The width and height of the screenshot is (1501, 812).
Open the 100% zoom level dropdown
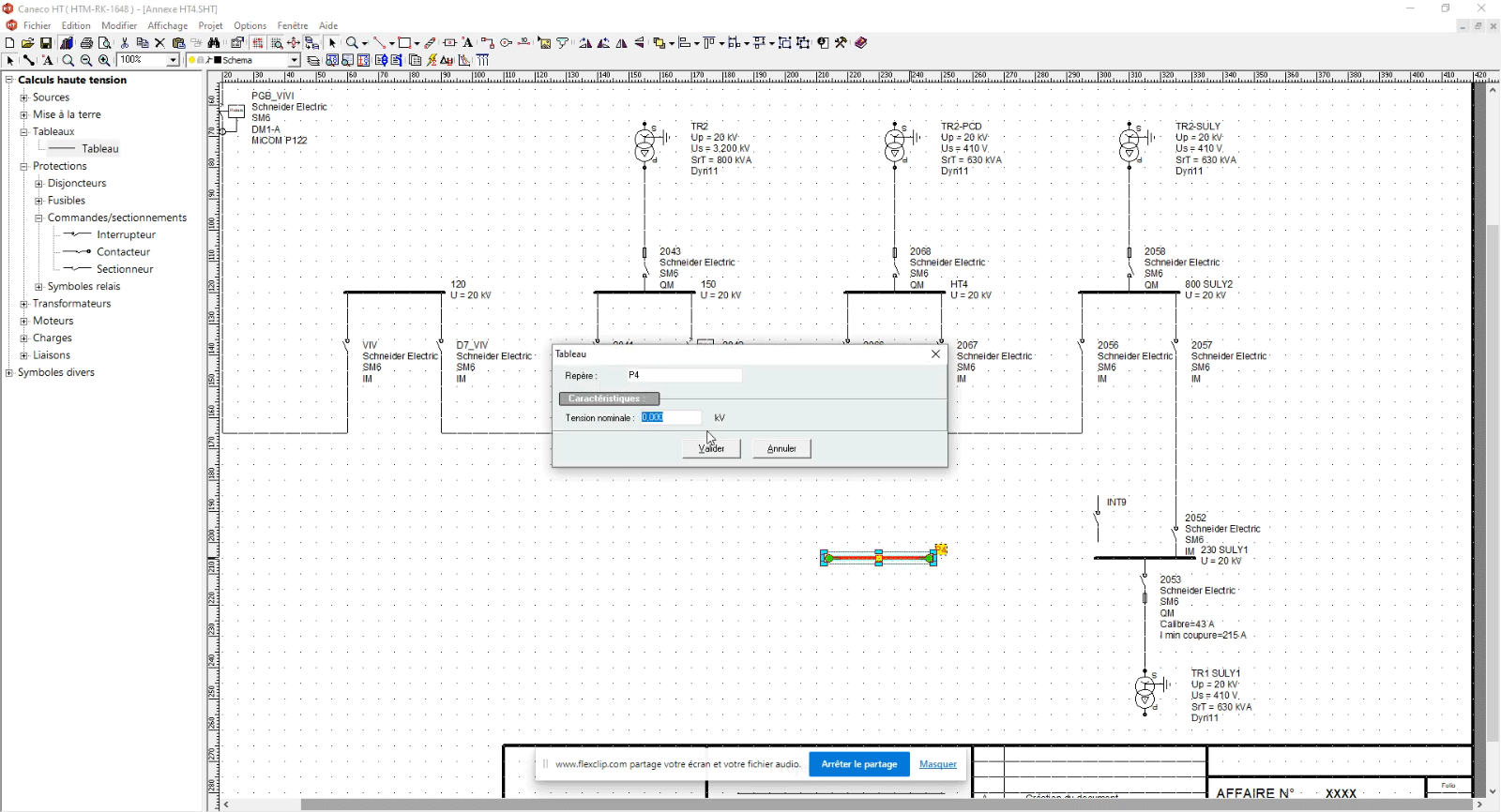pos(173,61)
